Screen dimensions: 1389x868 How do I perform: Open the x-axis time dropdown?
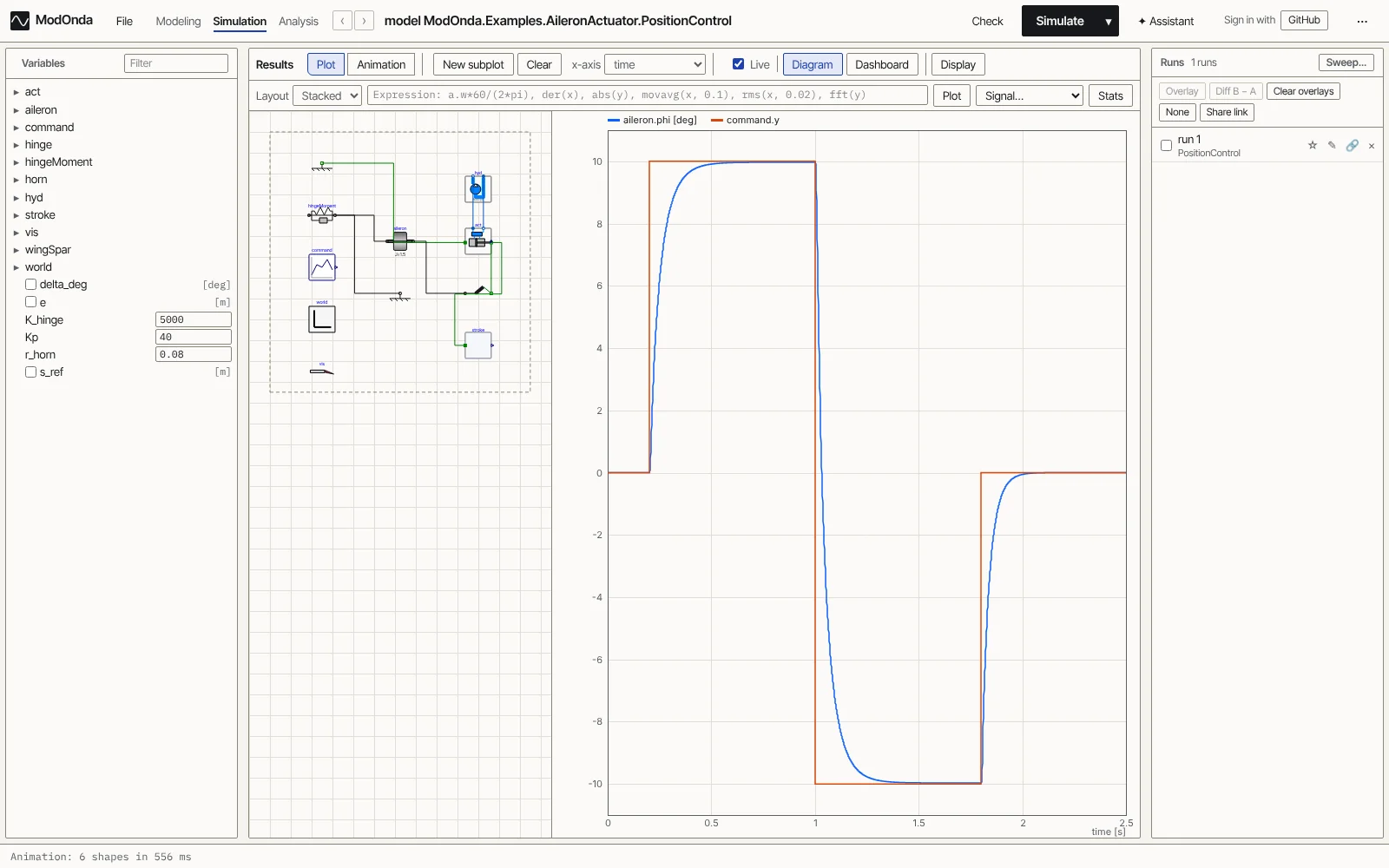[x=655, y=64]
